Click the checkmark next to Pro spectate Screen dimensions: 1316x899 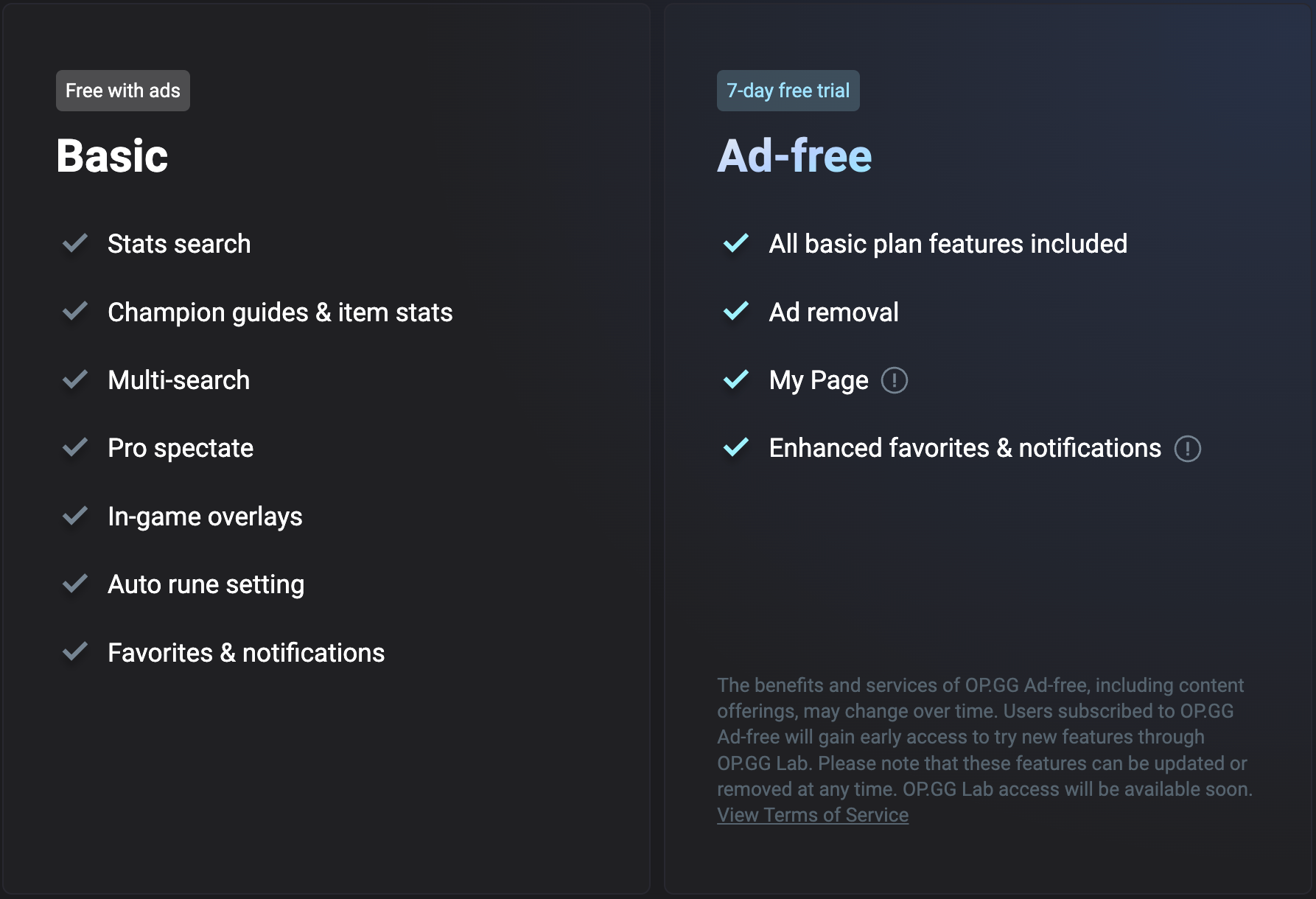[x=75, y=447]
